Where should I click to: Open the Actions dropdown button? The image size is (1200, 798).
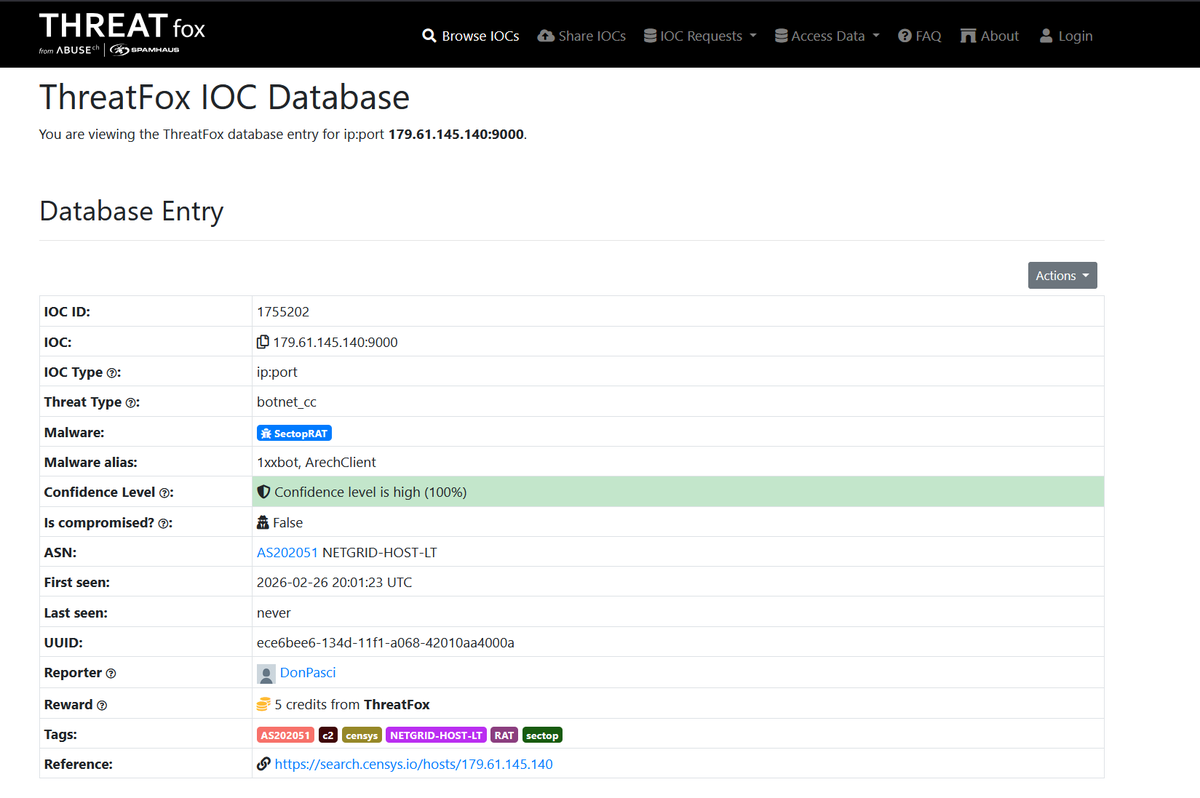(1062, 275)
